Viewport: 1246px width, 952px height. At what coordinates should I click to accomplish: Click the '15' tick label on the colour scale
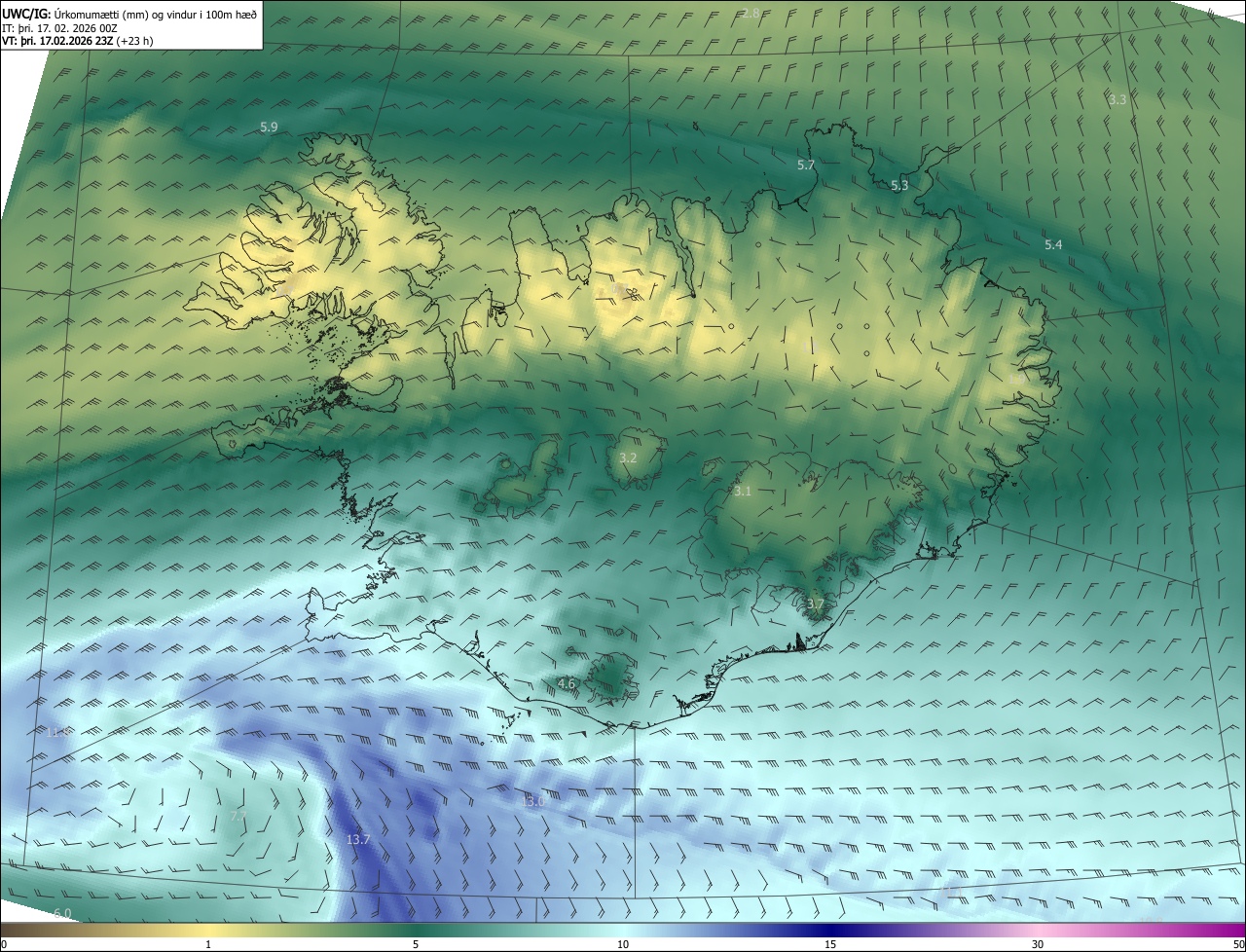830,945
